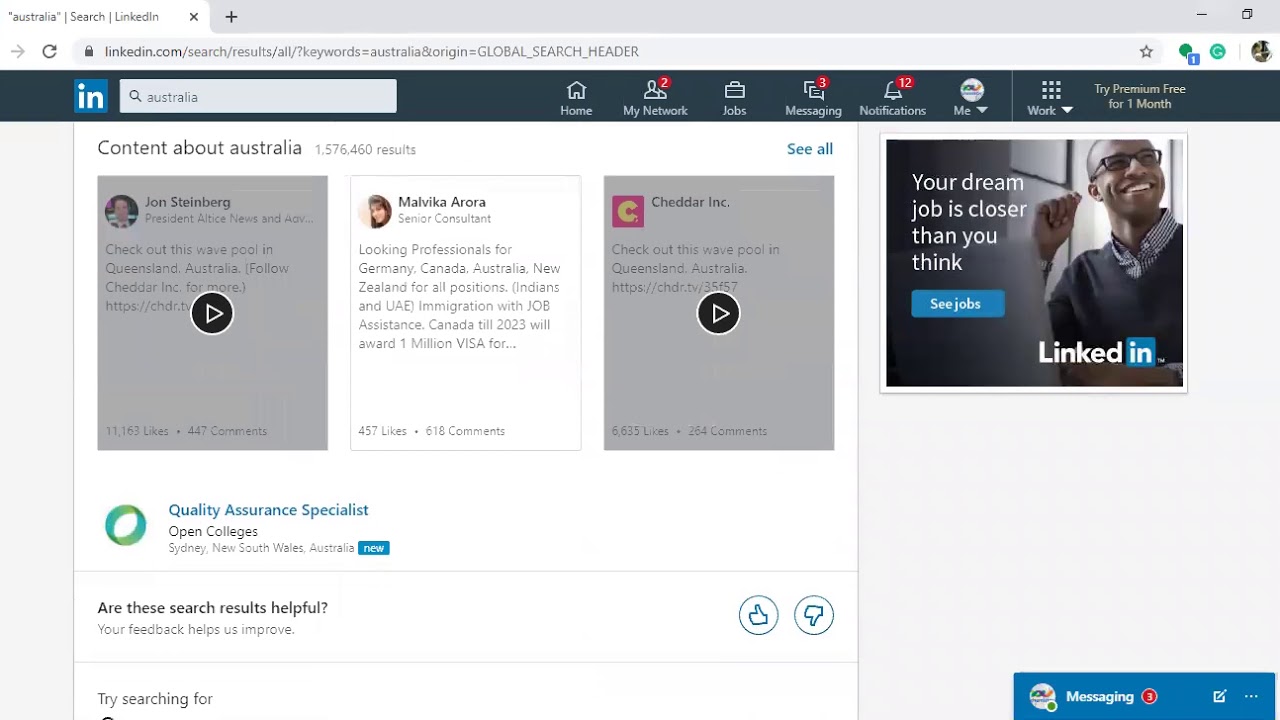The image size is (1280, 720).
Task: Open Open Colleges company logo
Action: tap(126, 525)
